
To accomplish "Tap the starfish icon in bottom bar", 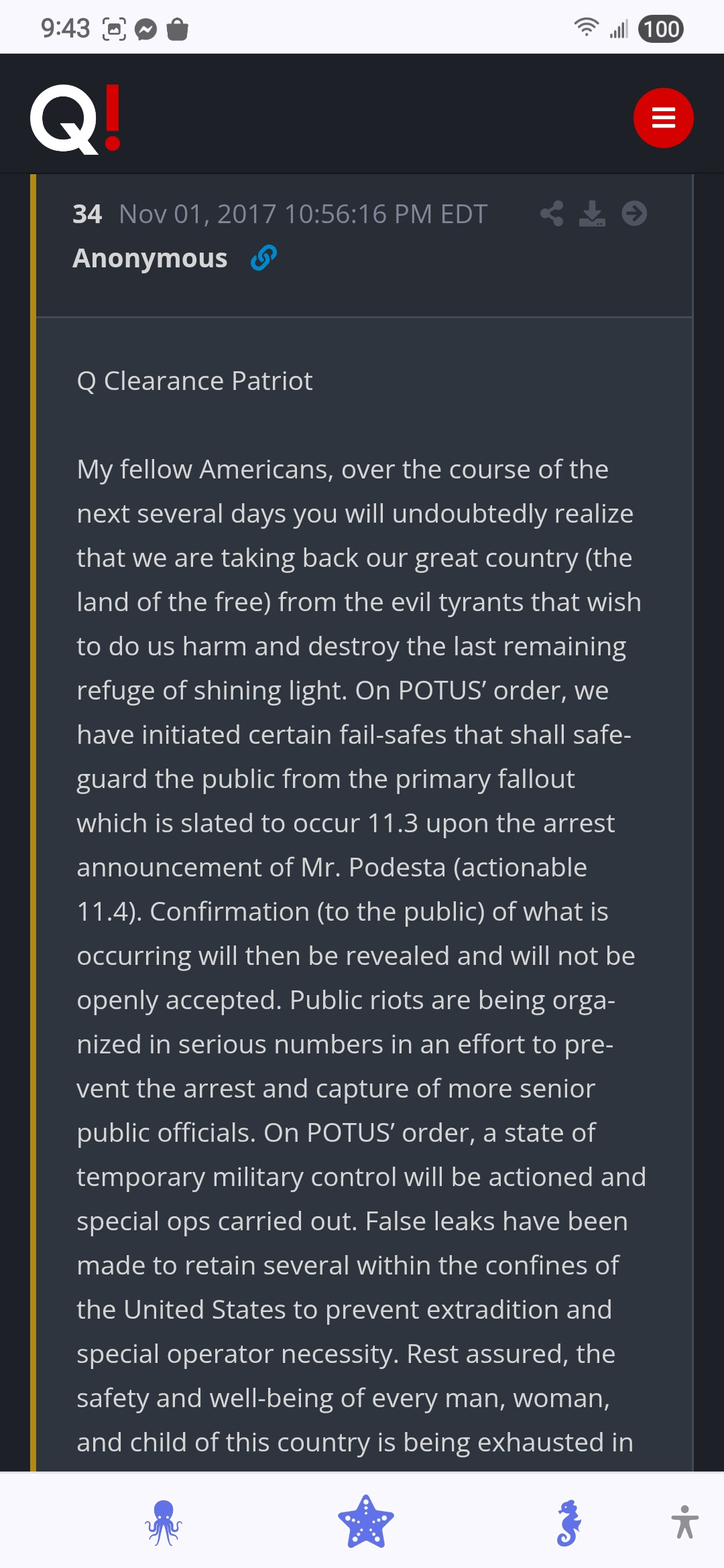I will tap(365, 1521).
